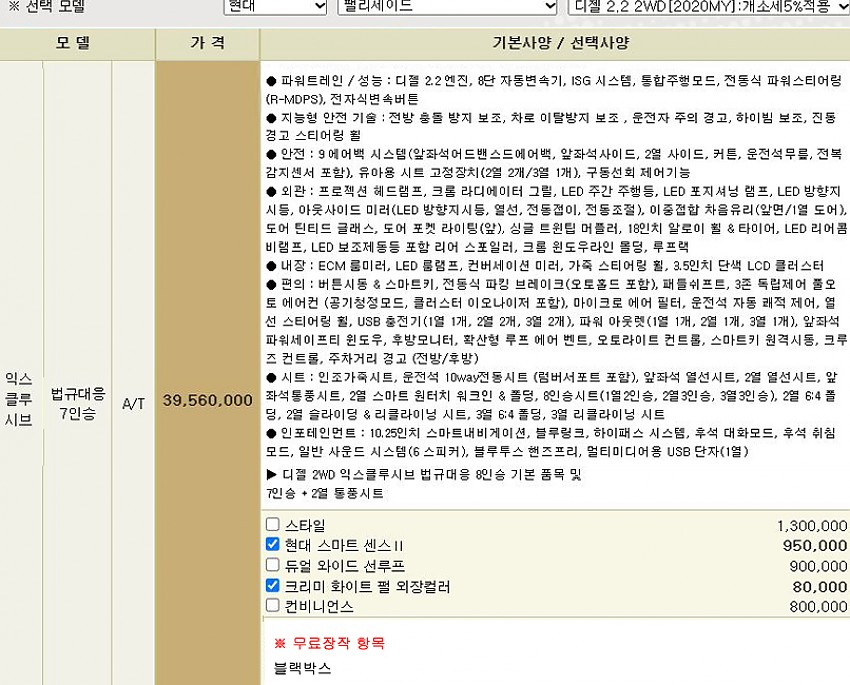The height and width of the screenshot is (685, 850).
Task: Click the 800,000 컨비니언스 option price
Action: 817,606
